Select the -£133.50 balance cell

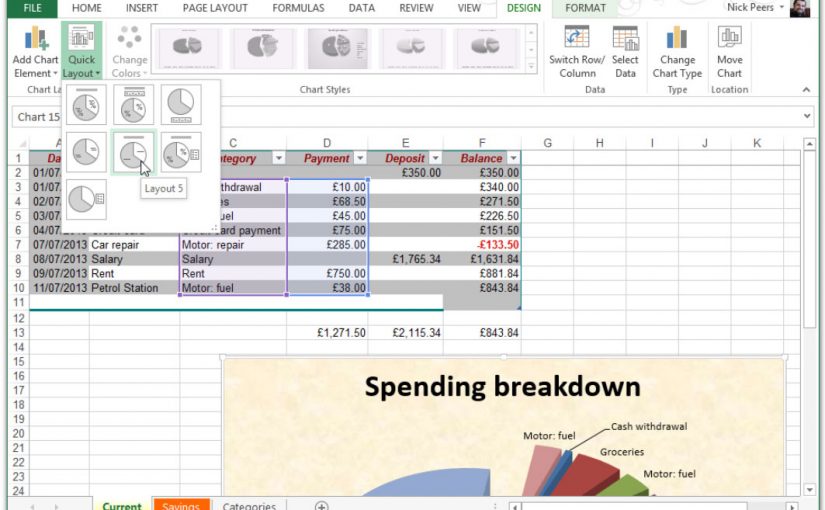tap(482, 245)
